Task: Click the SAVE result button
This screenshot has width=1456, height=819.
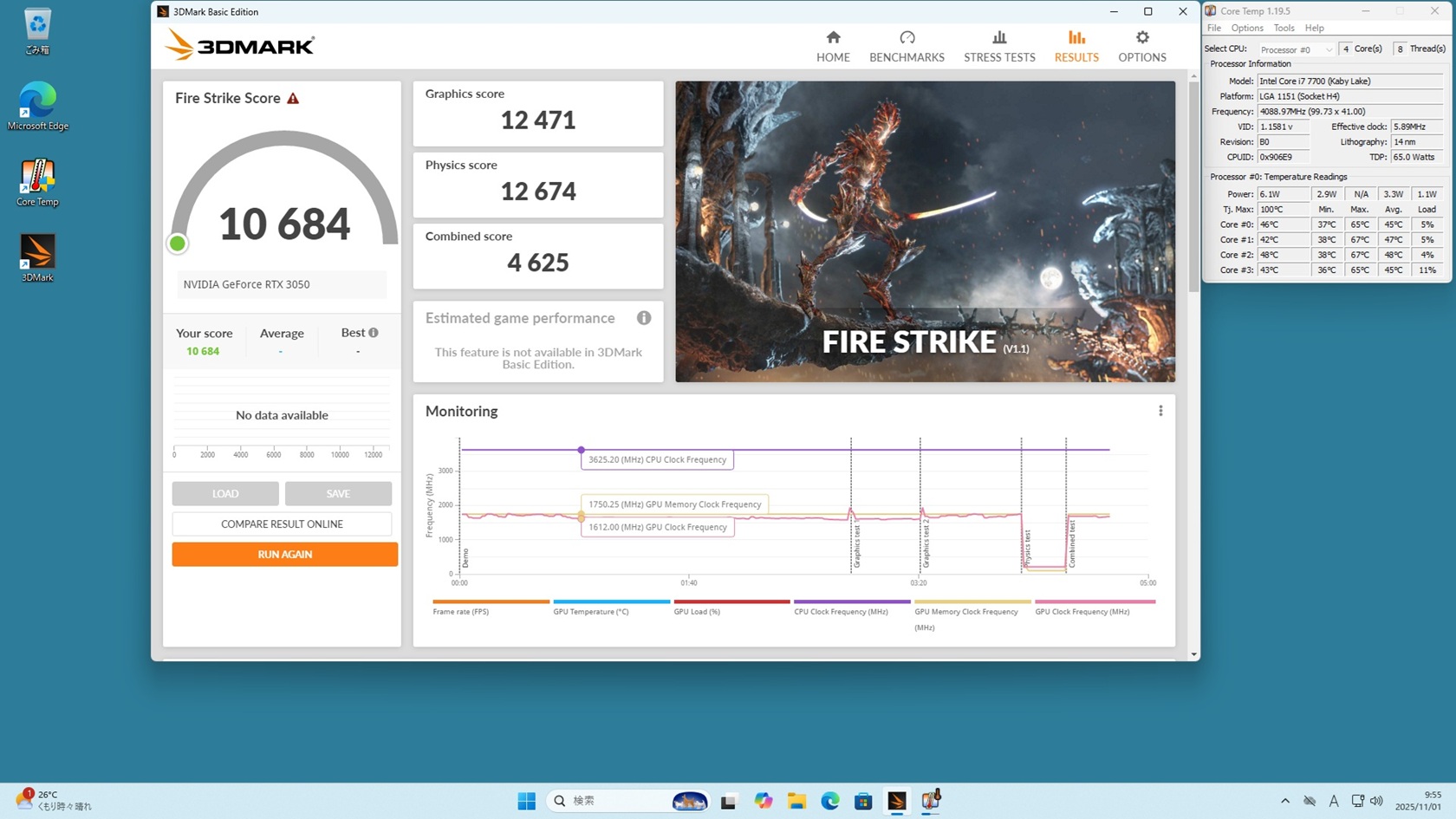Action: click(338, 494)
